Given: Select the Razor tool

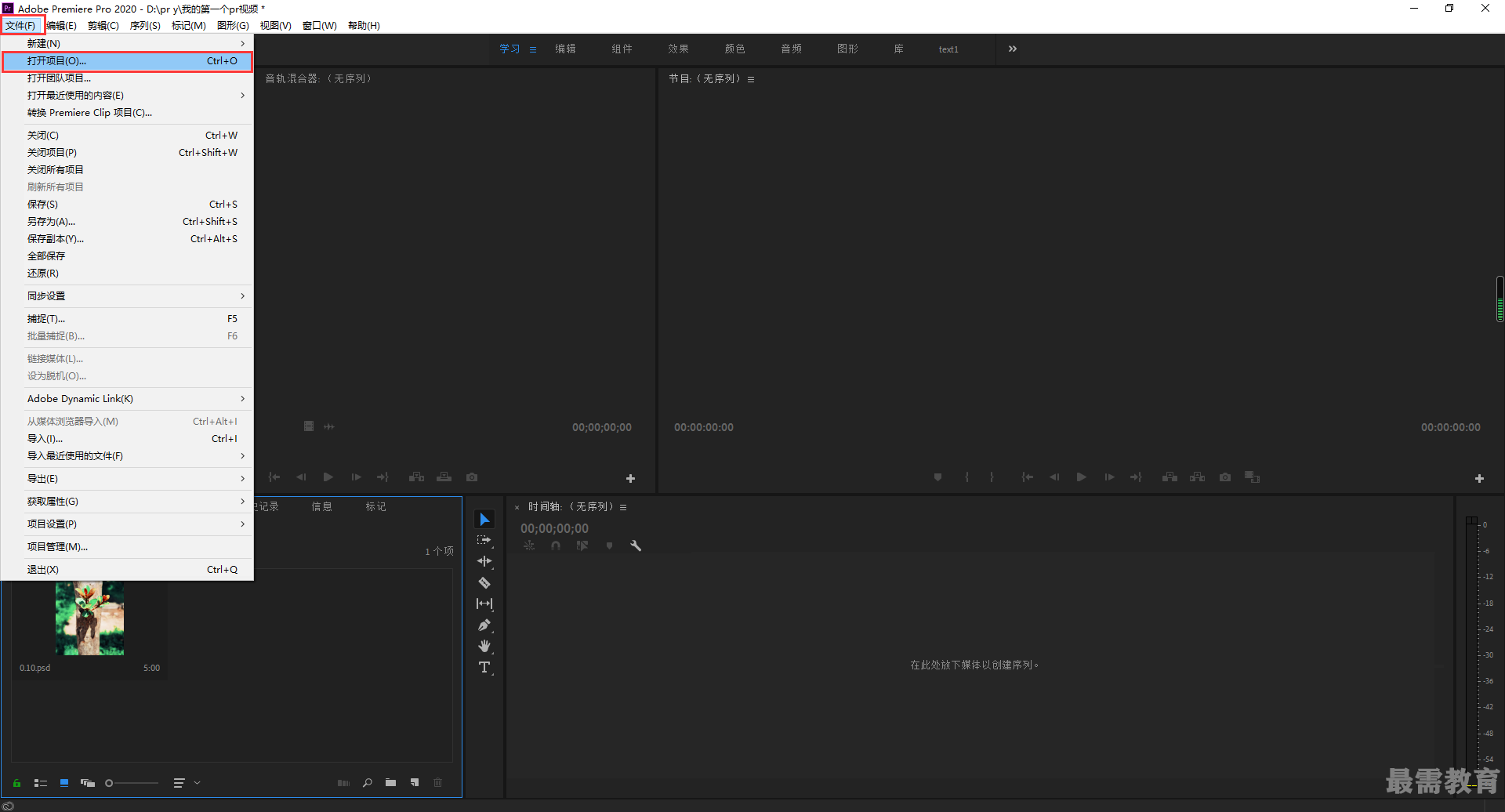Looking at the screenshot, I should pos(484,582).
